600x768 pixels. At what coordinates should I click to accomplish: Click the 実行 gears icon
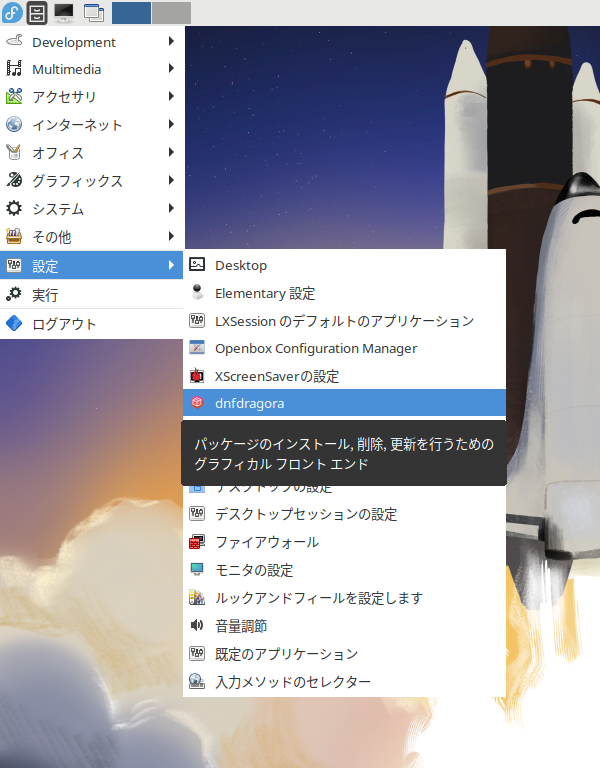(14, 294)
